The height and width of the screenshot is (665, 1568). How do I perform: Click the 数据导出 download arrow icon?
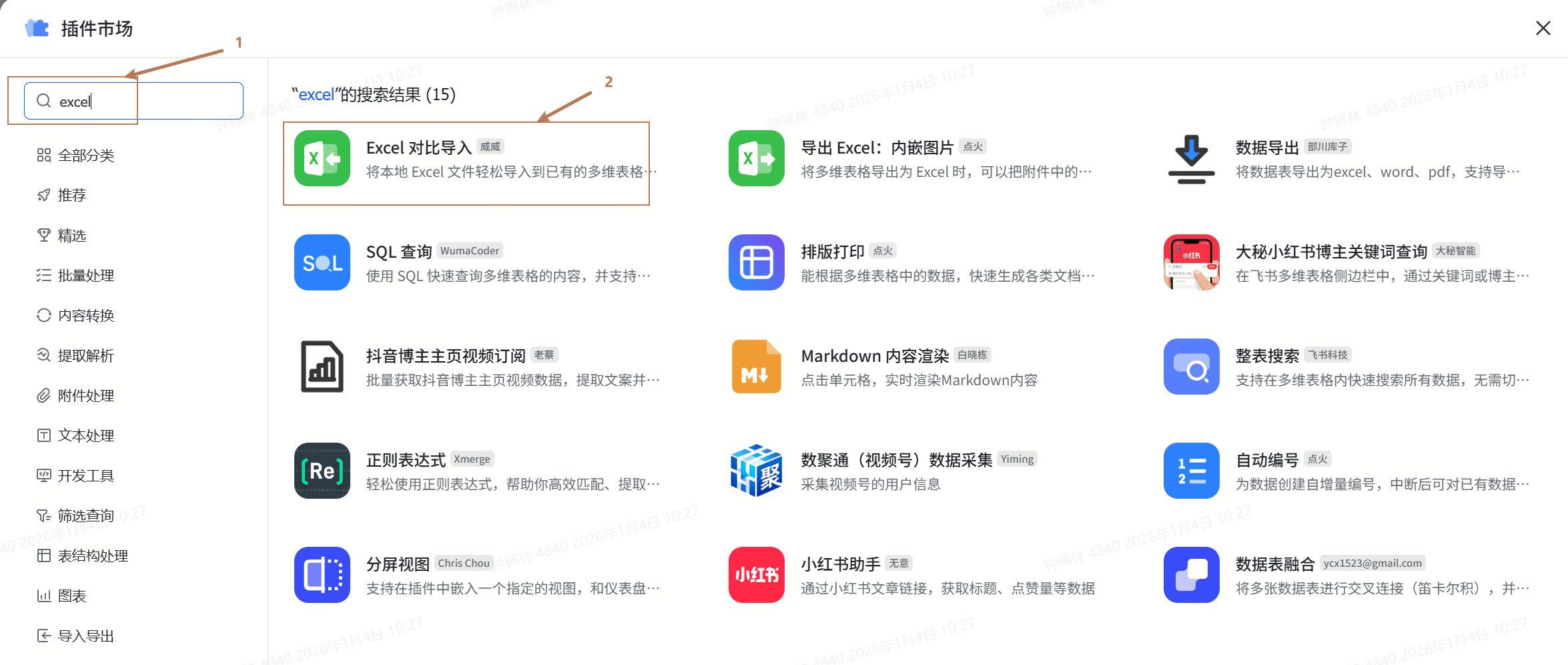point(1191,158)
